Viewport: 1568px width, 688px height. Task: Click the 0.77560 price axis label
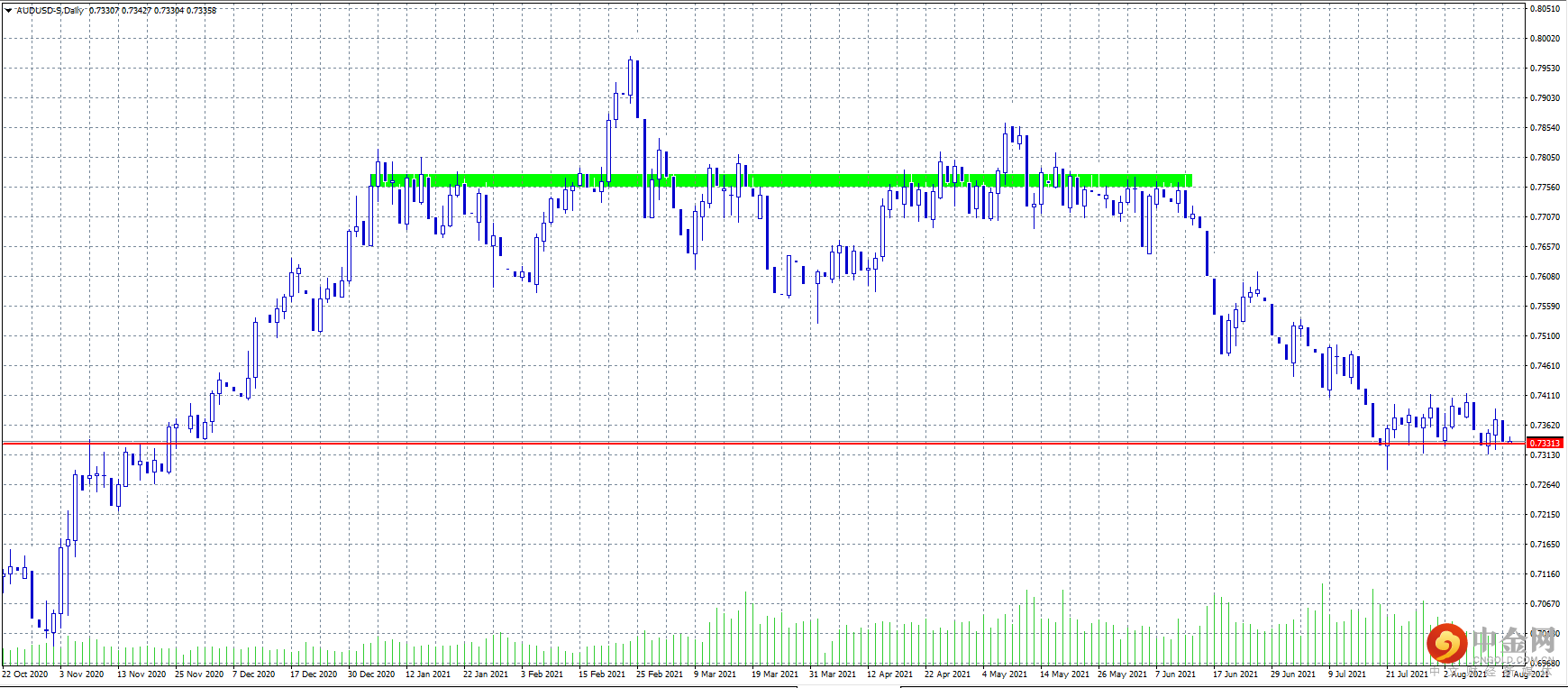[1545, 188]
